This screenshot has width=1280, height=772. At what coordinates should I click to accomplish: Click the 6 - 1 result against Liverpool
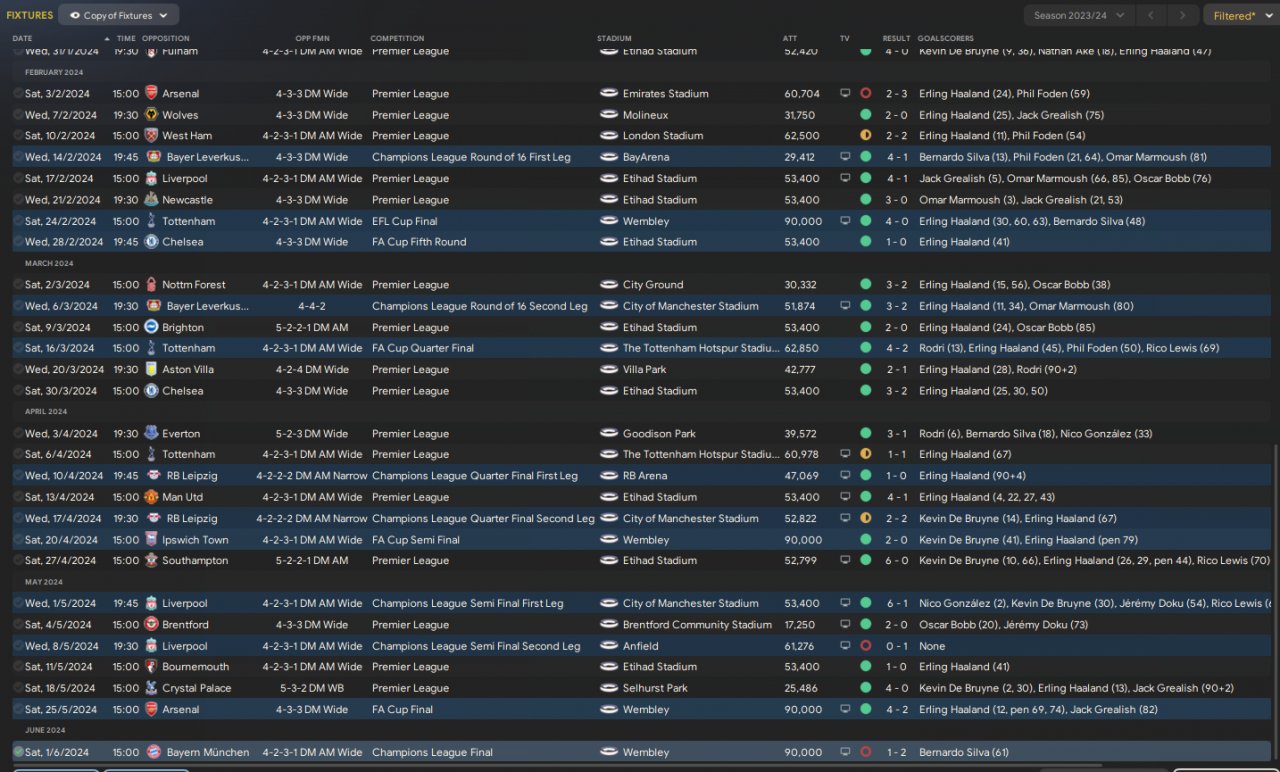(x=897, y=603)
